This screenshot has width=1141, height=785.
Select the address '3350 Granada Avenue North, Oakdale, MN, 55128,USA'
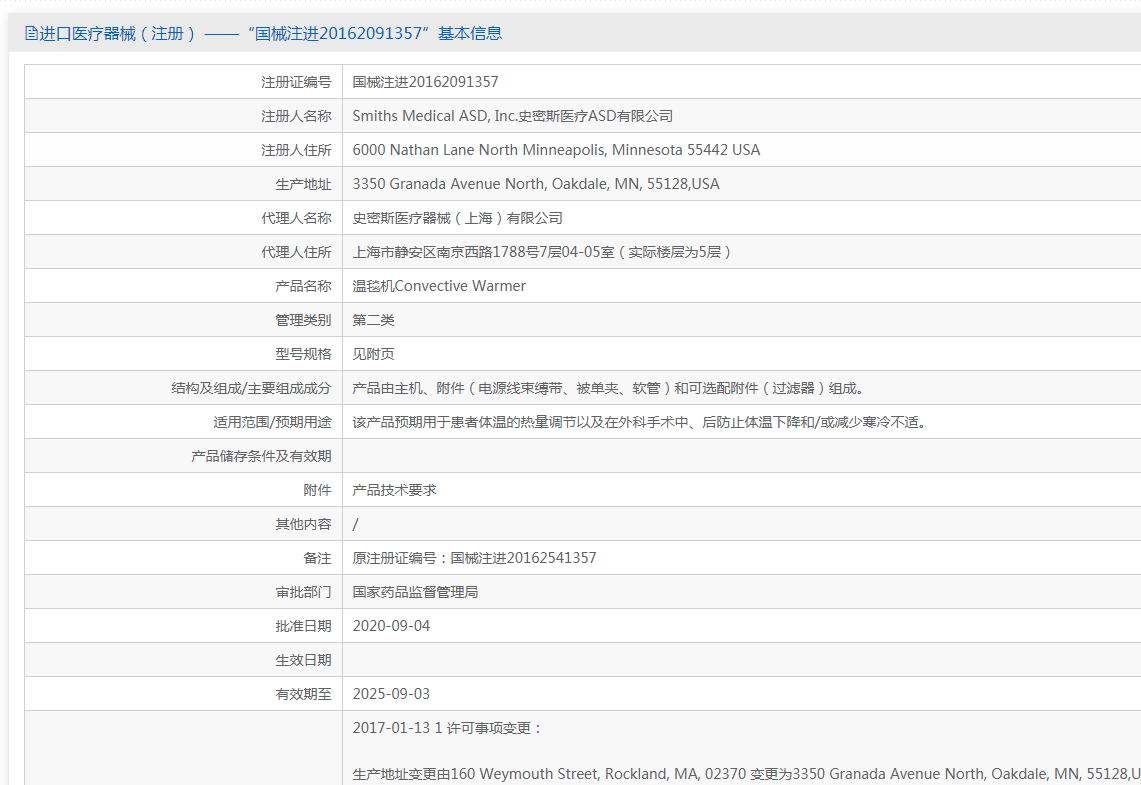tap(536, 184)
